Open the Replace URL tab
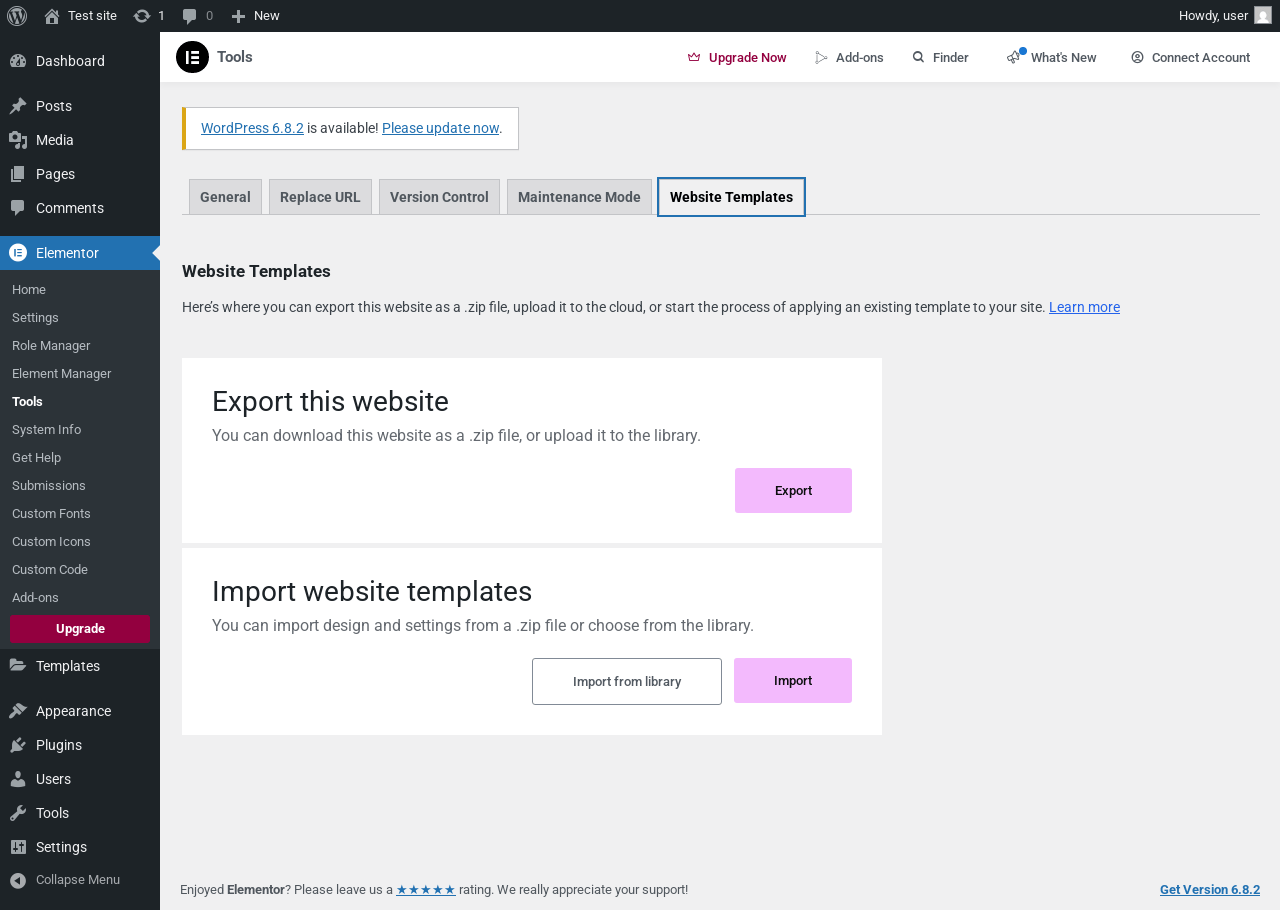This screenshot has height=910, width=1280. coord(320,197)
